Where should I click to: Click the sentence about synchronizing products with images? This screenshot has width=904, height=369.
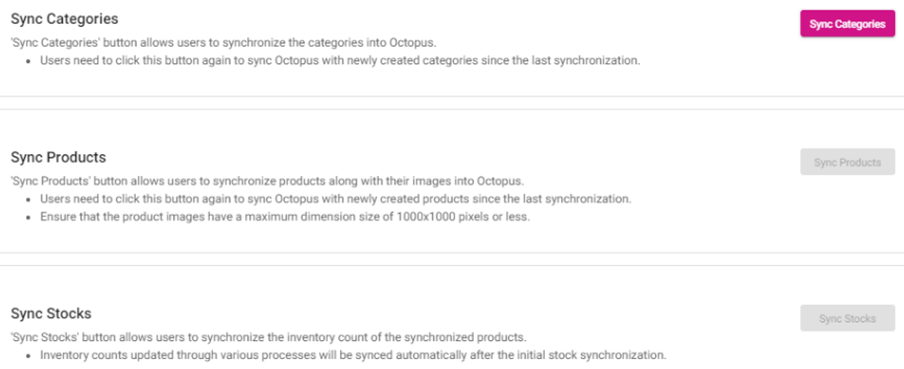tap(268, 181)
